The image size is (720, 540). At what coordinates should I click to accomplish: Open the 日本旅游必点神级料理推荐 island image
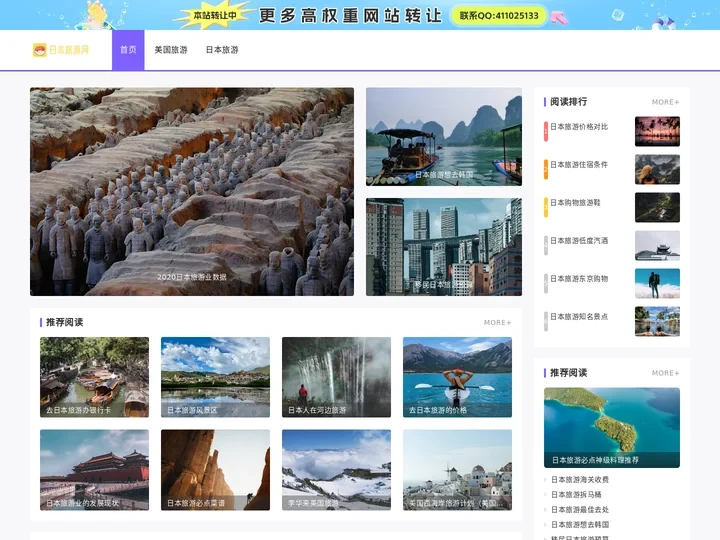coord(612,428)
